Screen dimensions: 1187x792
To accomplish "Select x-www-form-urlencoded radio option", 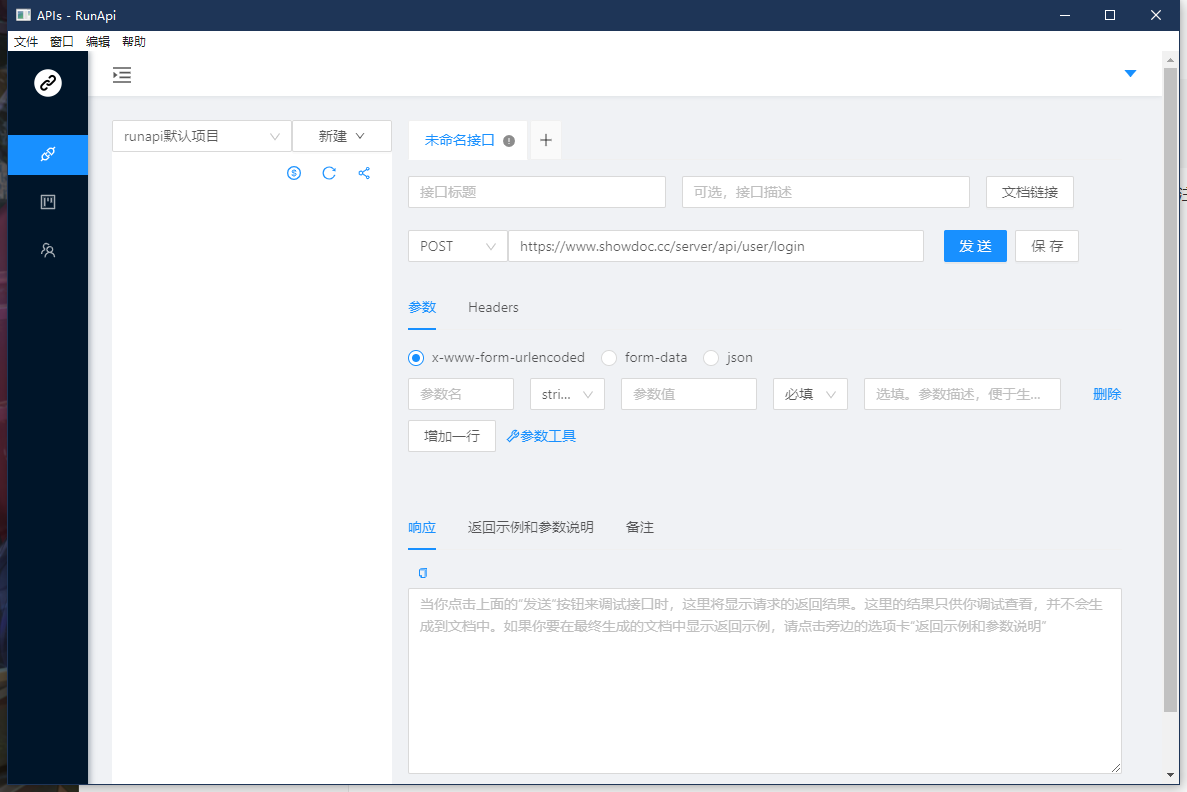I will 416,358.
